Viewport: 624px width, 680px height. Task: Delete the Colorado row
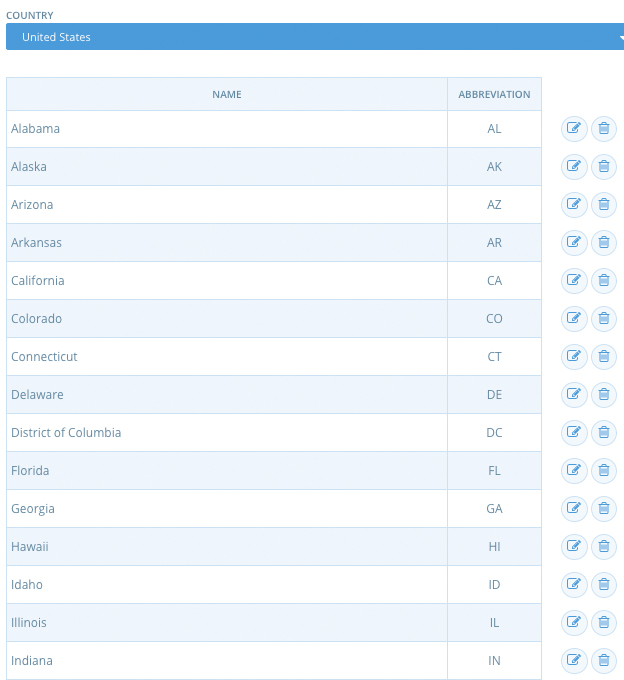tap(604, 319)
